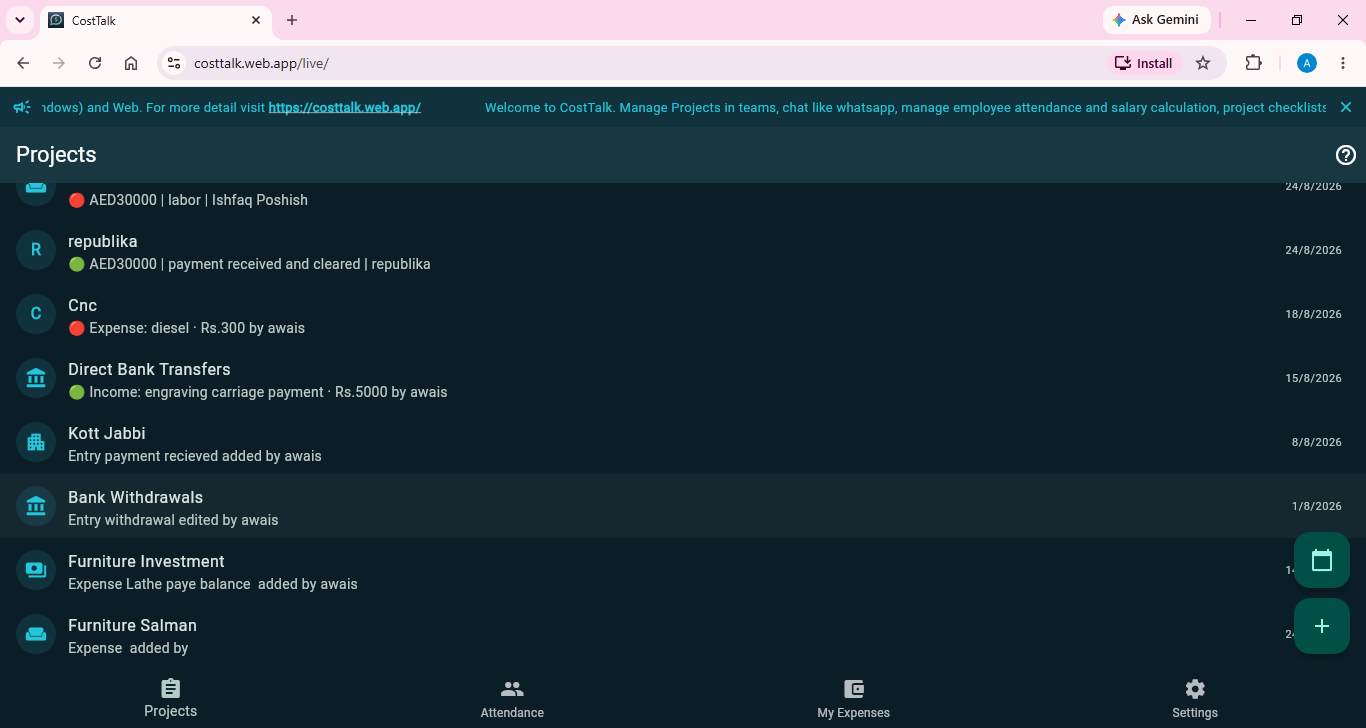
Task: Switch to the My Expenses tab
Action: 853,698
